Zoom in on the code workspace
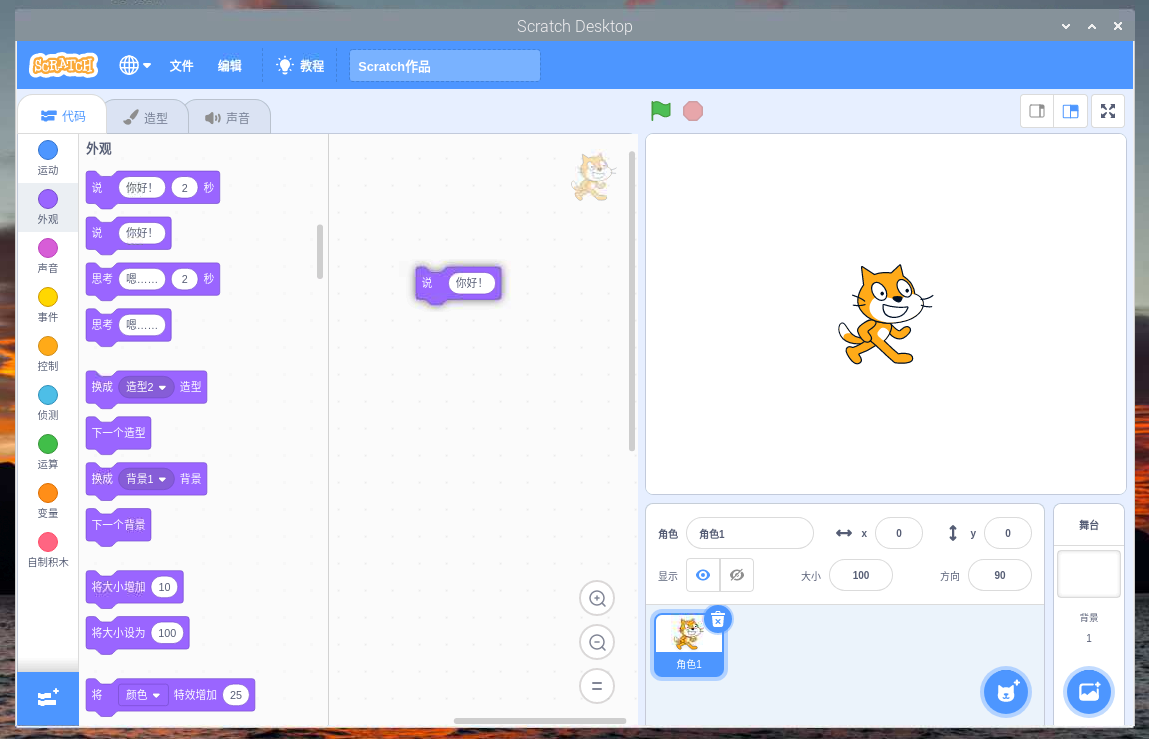The image size is (1149, 739). tap(597, 598)
